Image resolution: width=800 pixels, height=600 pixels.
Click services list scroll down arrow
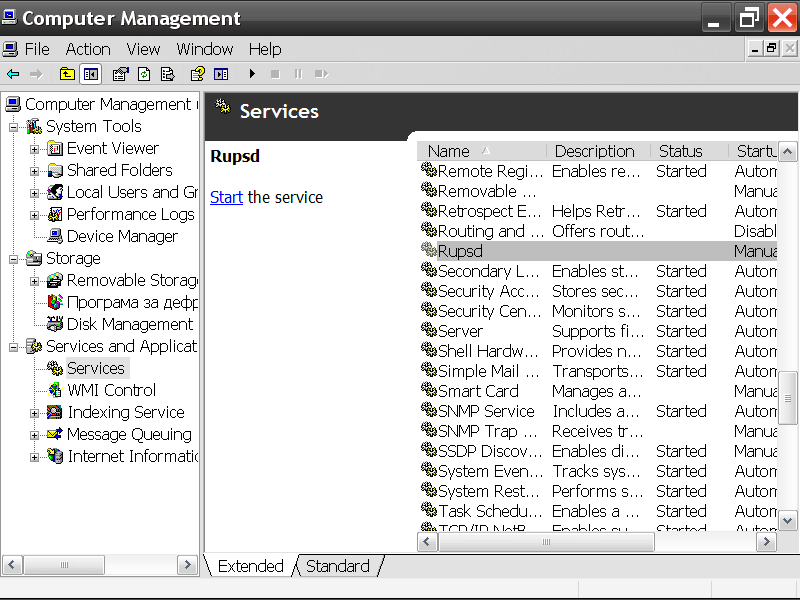click(788, 521)
